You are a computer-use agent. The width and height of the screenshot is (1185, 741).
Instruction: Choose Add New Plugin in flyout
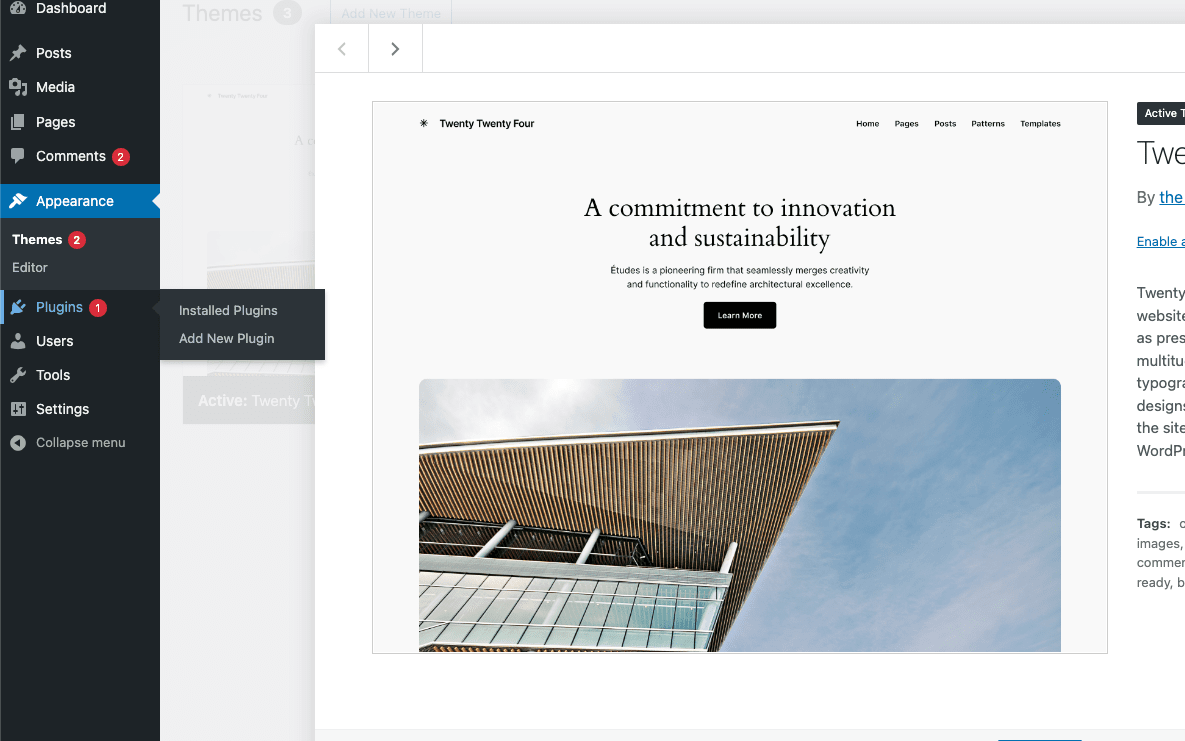point(226,338)
